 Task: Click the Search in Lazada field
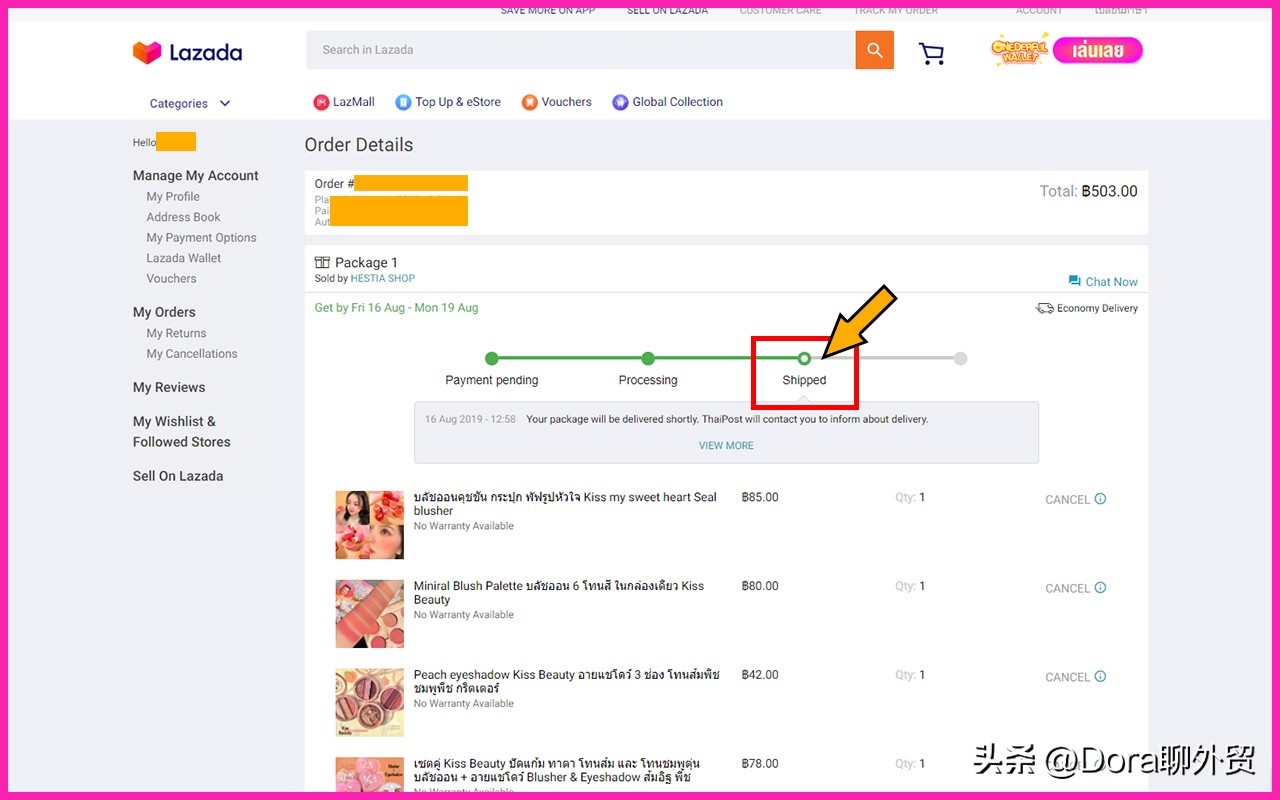[x=580, y=50]
